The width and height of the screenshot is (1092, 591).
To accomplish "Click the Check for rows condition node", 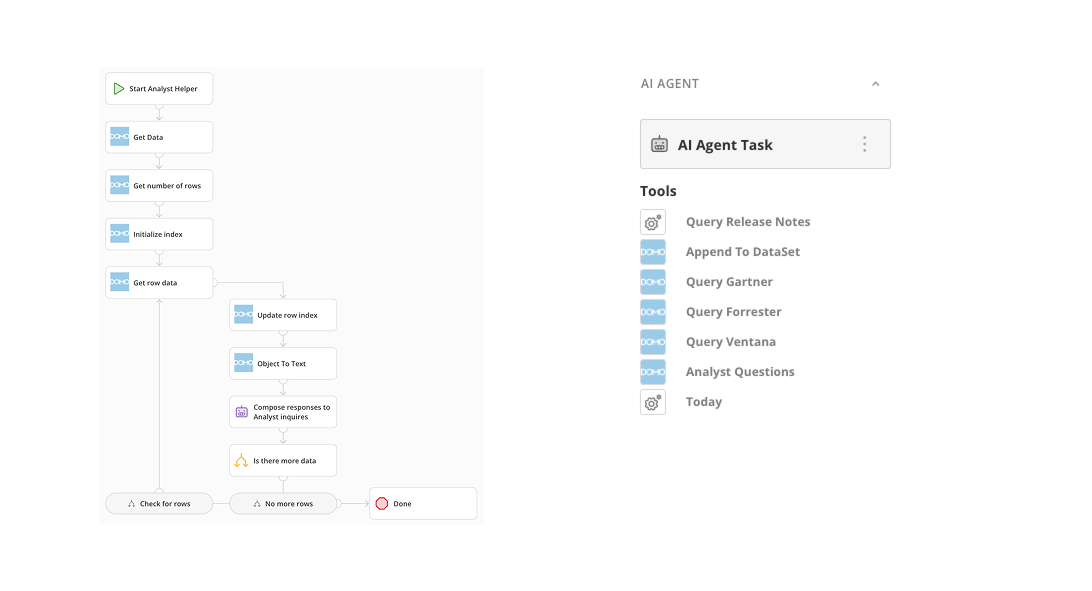I will click(x=160, y=503).
